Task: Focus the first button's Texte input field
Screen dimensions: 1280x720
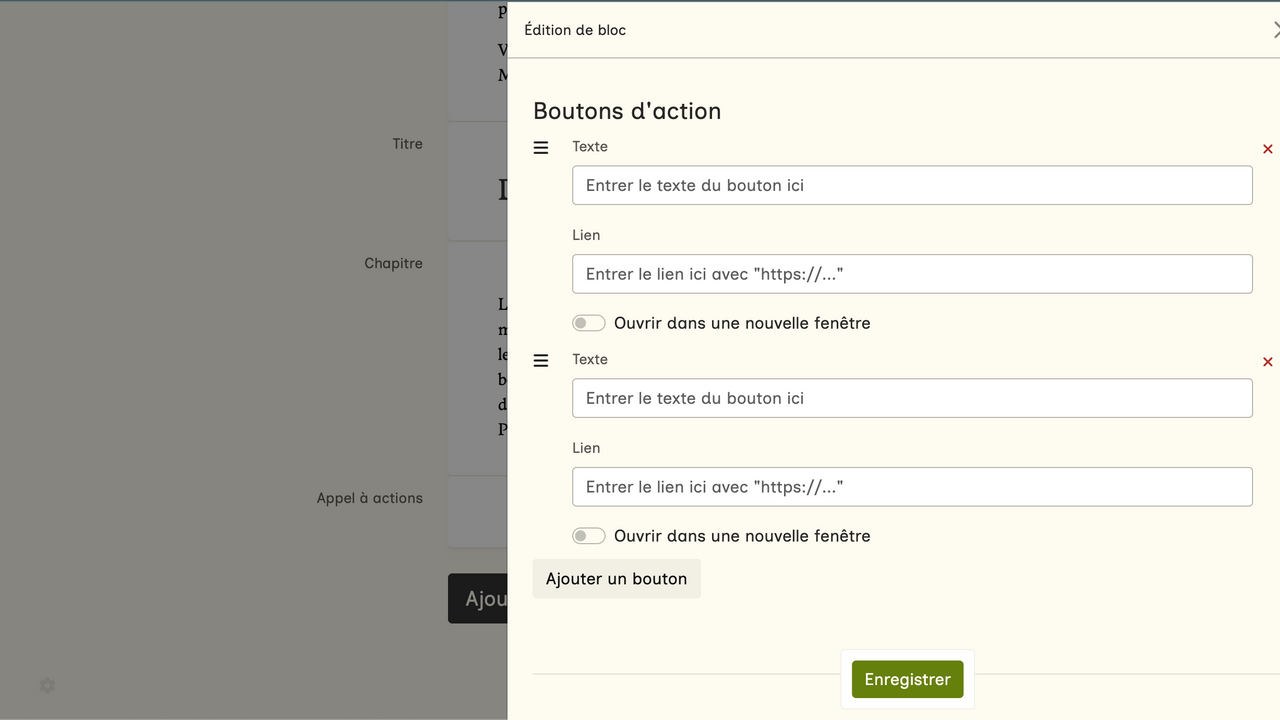Action: pyautogui.click(x=912, y=185)
